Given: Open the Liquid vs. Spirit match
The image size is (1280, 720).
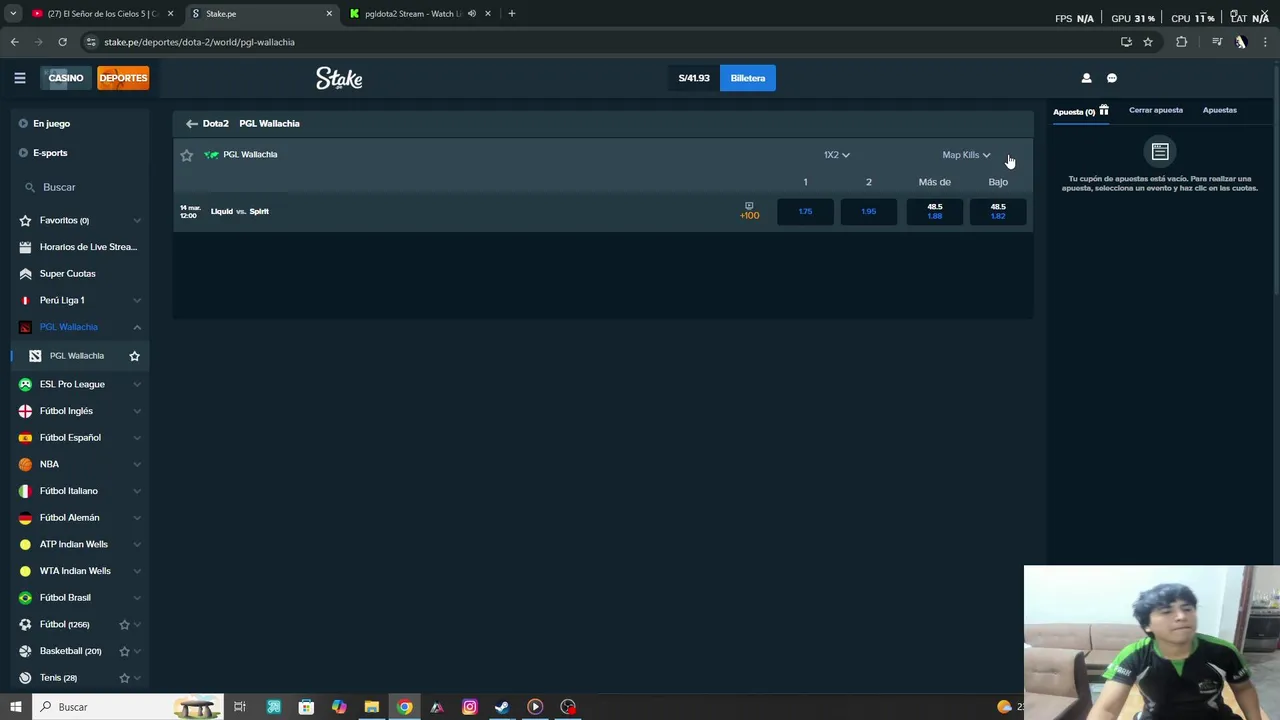Looking at the screenshot, I should pyautogui.click(x=240, y=212).
